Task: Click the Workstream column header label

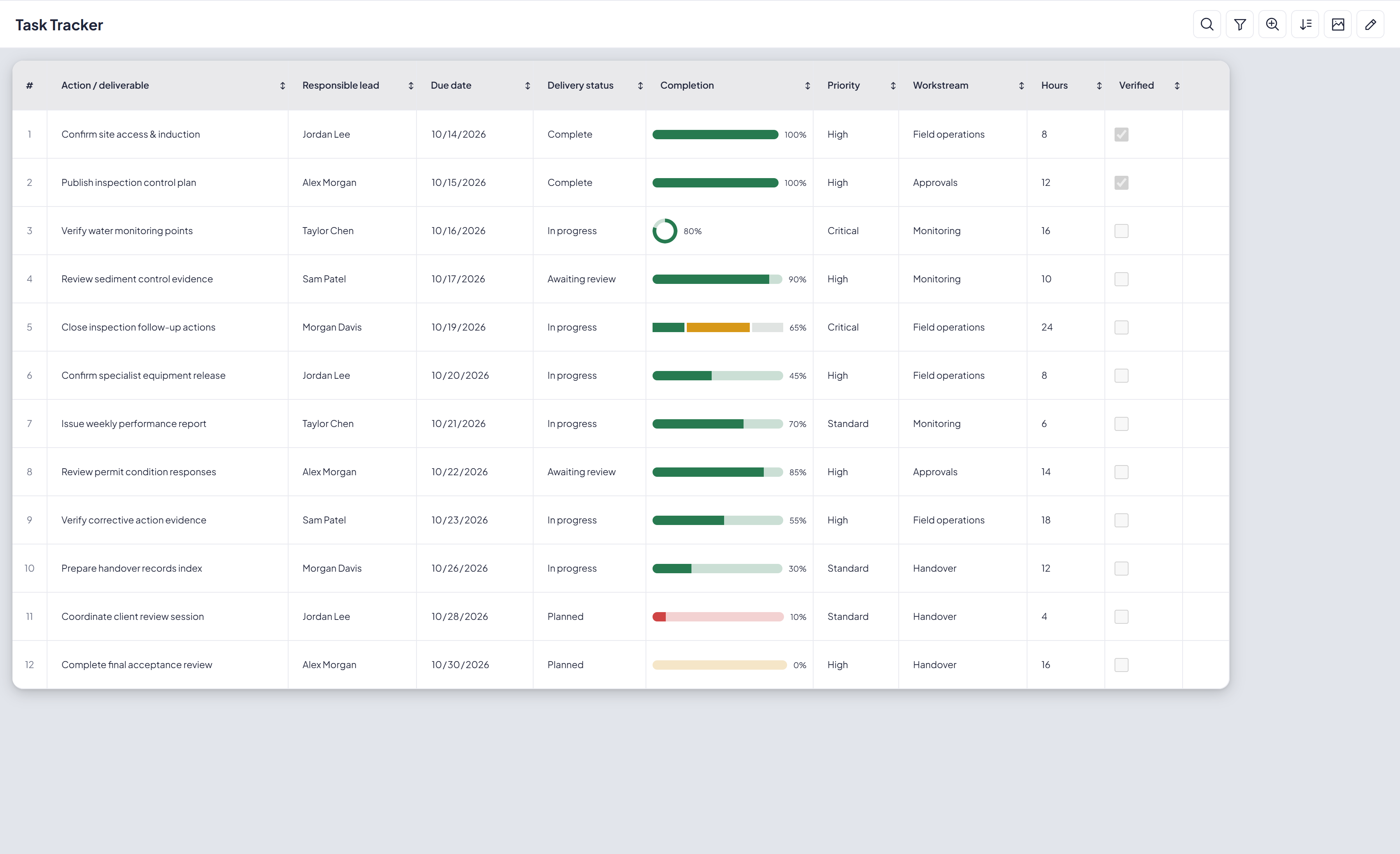Action: tap(940, 85)
